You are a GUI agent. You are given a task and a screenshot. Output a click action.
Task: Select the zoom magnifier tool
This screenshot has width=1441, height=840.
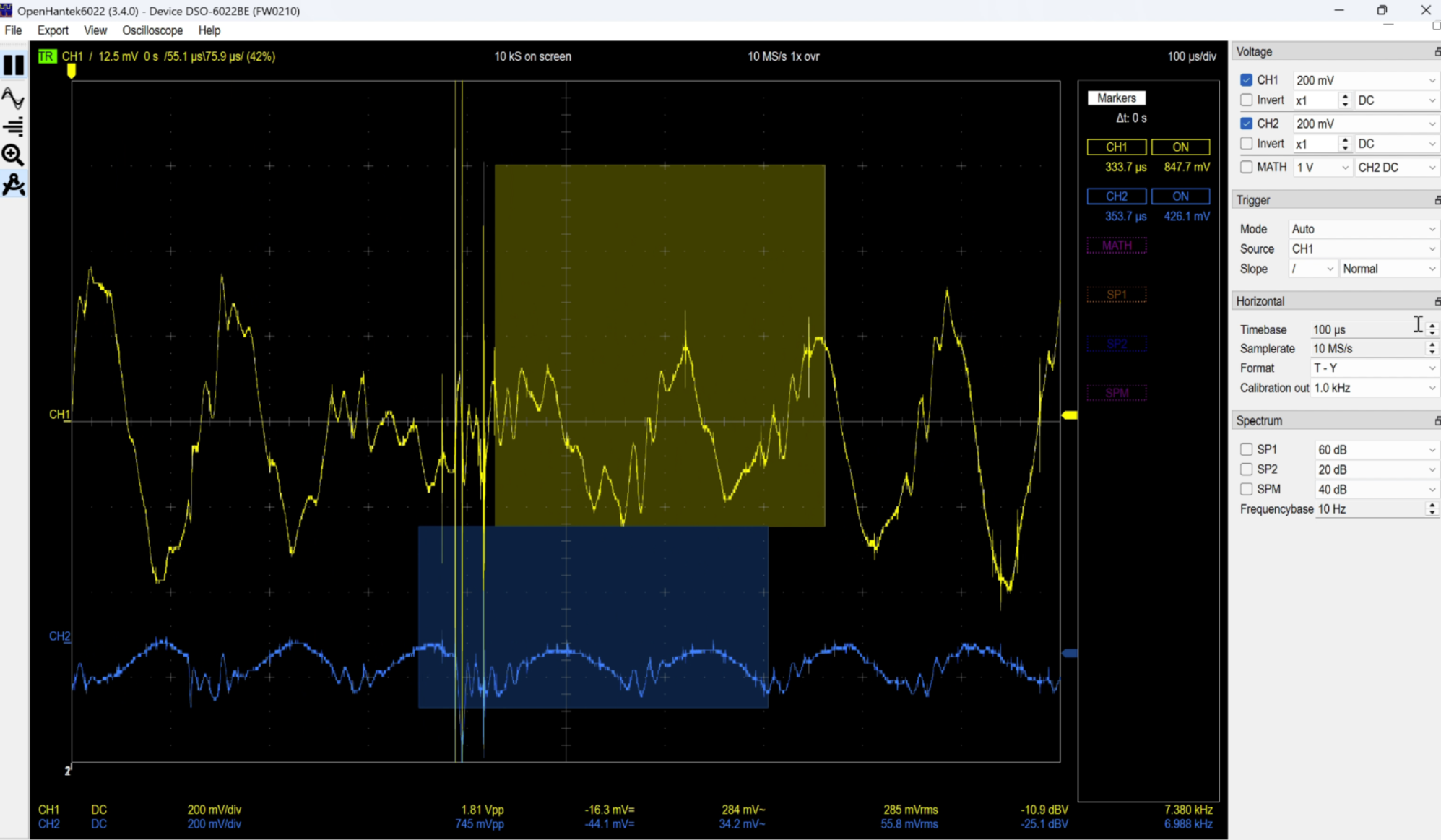coord(13,155)
